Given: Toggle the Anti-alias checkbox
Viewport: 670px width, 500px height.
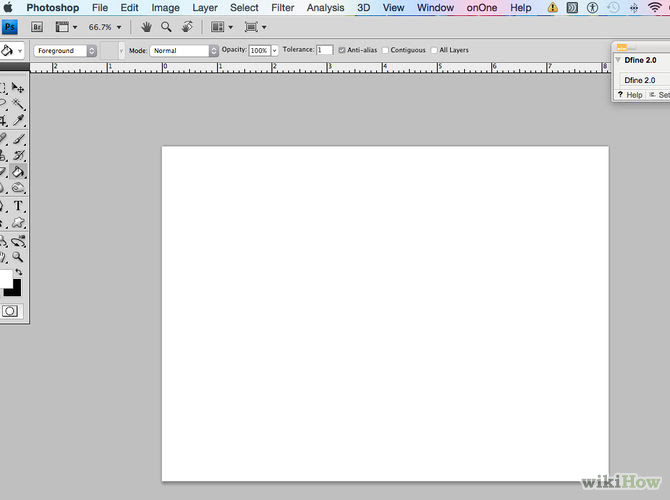Looking at the screenshot, I should pos(341,50).
